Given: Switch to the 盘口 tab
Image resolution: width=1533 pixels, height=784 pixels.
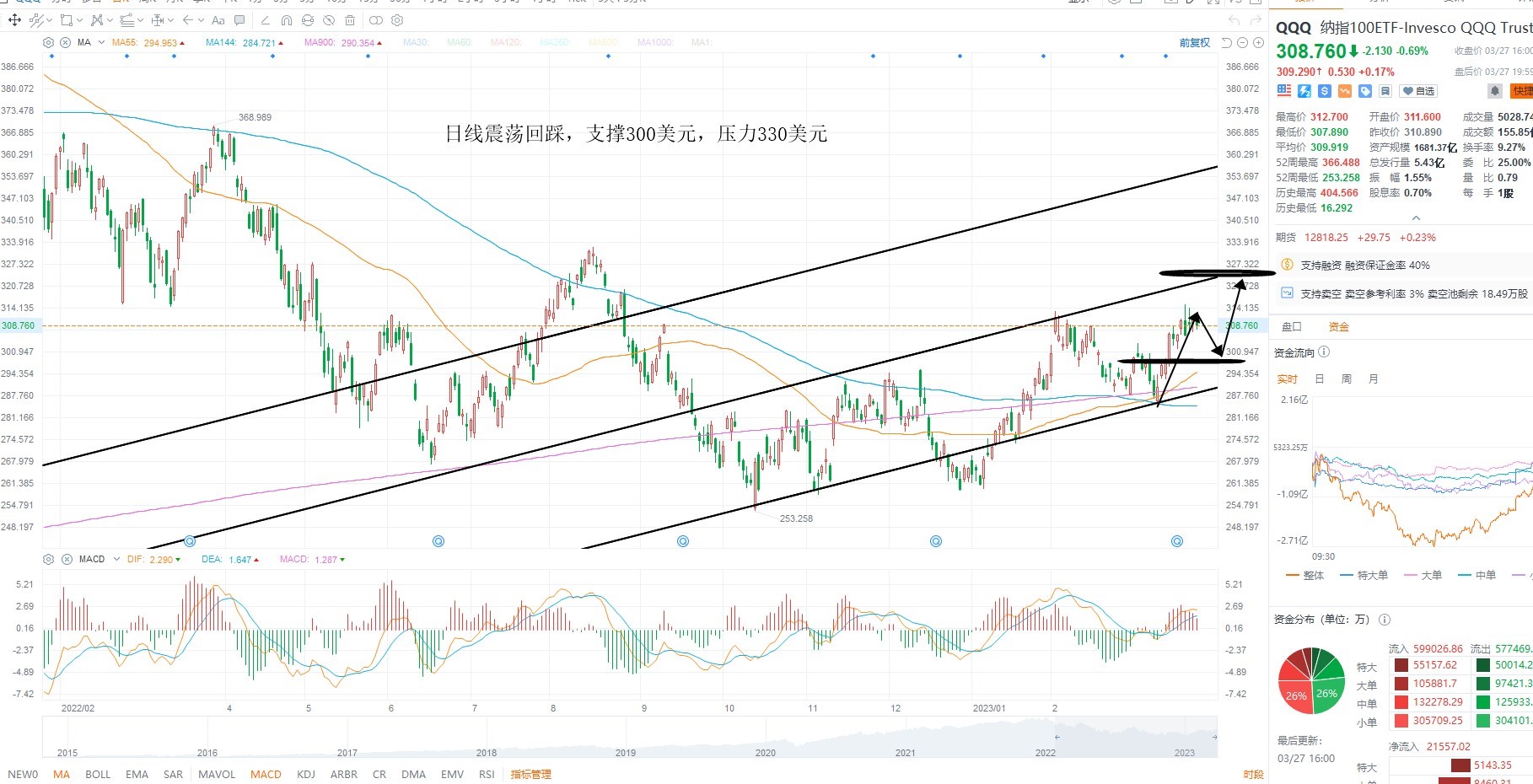Looking at the screenshot, I should (x=1292, y=327).
